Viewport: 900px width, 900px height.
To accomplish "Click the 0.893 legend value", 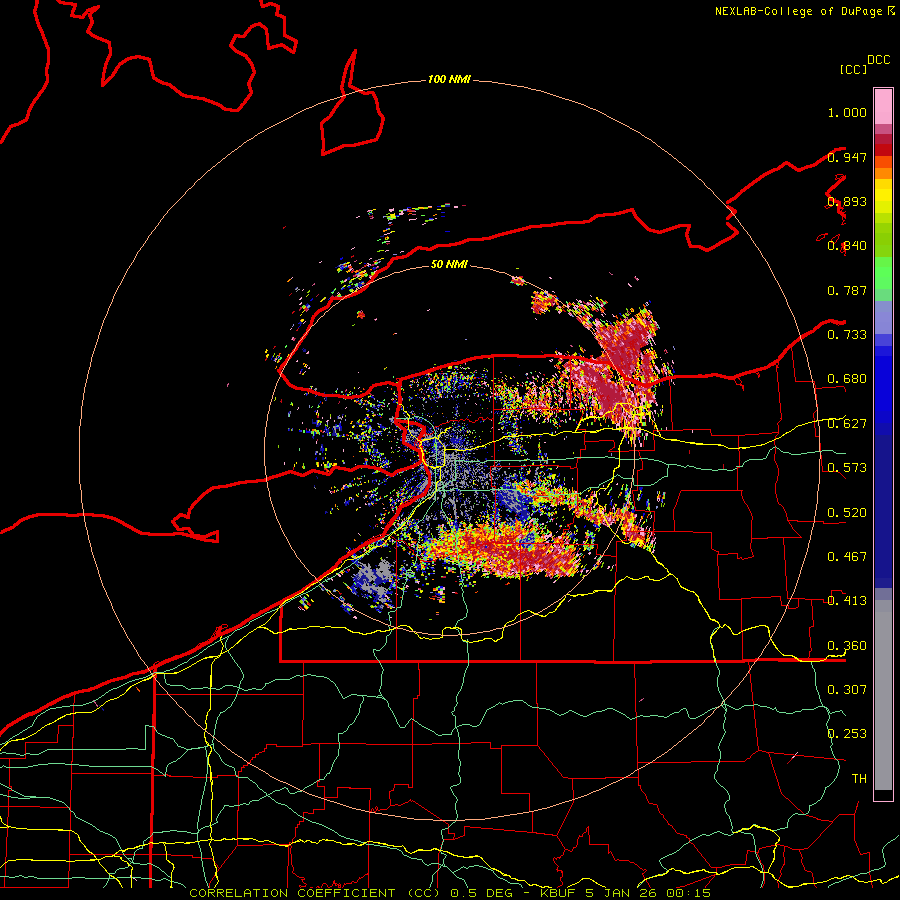I will [x=847, y=201].
